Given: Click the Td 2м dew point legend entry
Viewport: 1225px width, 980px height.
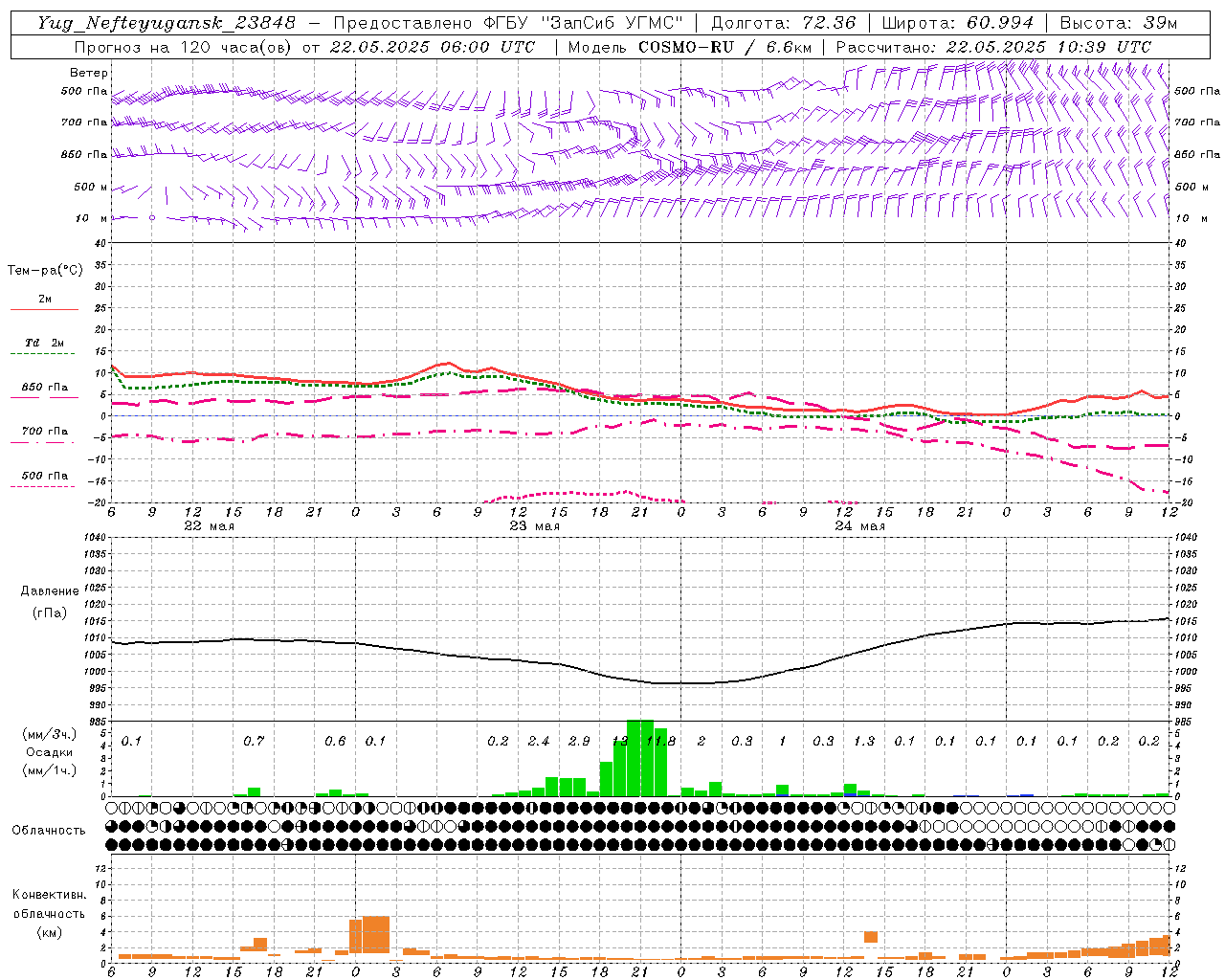Looking at the screenshot, I should (44, 347).
